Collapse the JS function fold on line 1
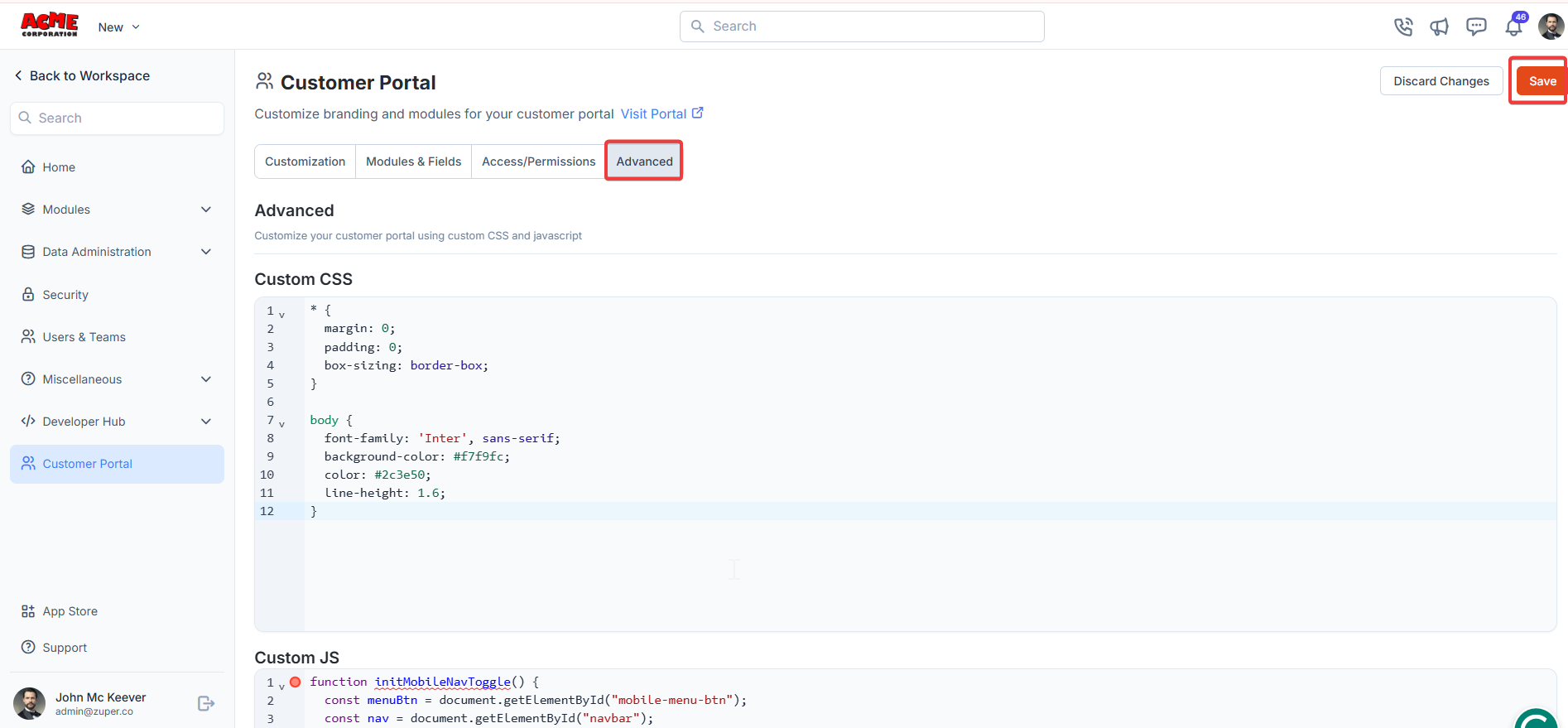The image size is (1568, 728). pyautogui.click(x=282, y=687)
